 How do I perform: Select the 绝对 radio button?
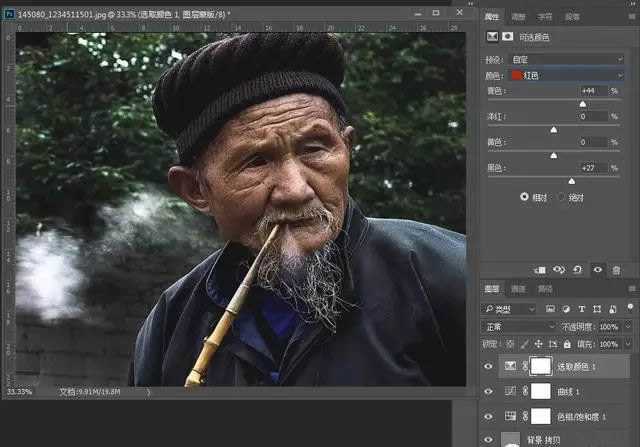[563, 197]
